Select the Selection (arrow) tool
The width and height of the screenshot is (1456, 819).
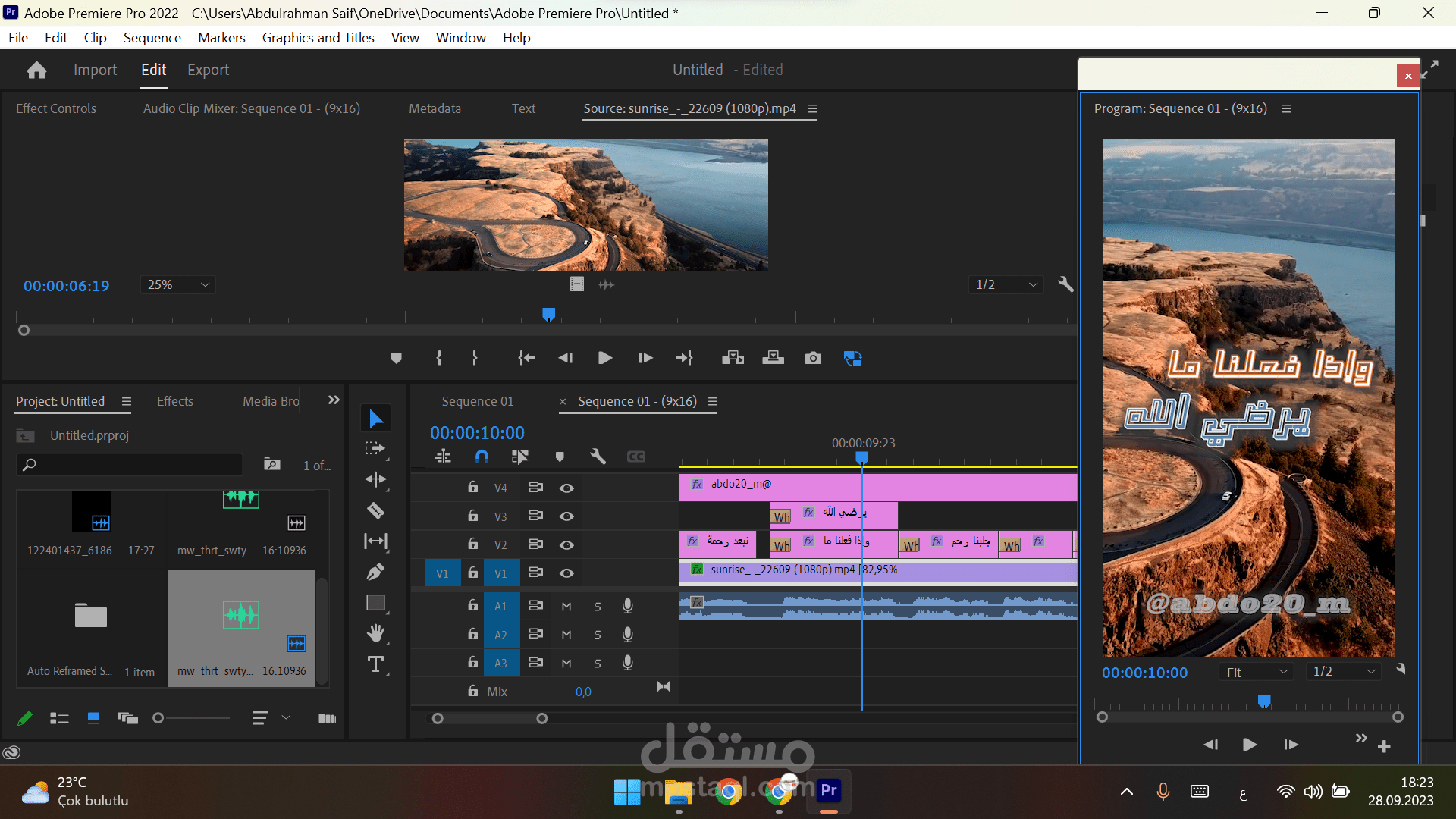[x=375, y=419]
